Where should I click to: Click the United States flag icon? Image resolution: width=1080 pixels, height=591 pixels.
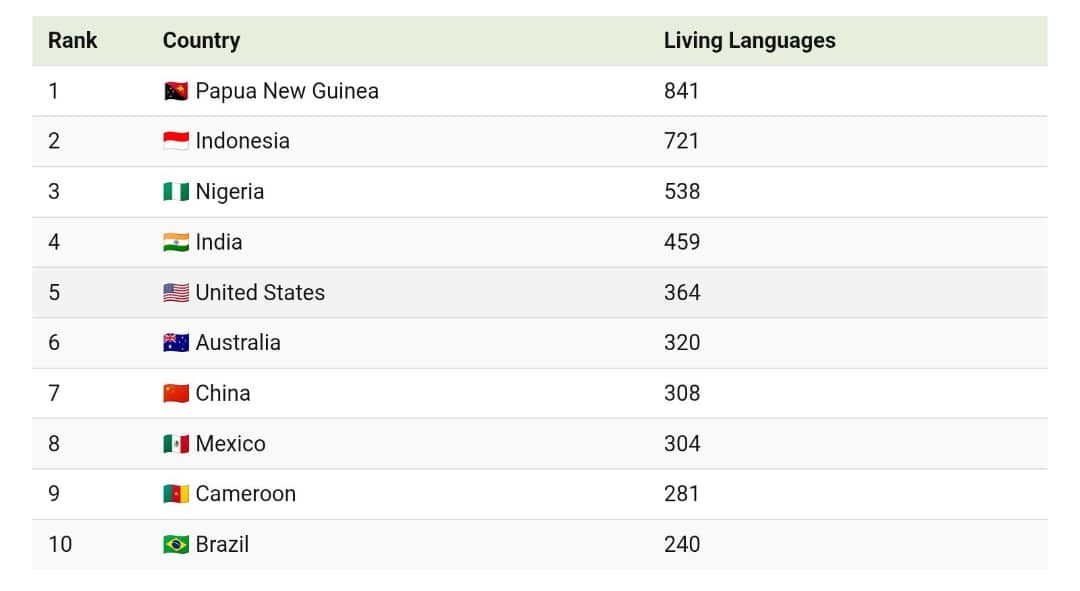[176, 293]
